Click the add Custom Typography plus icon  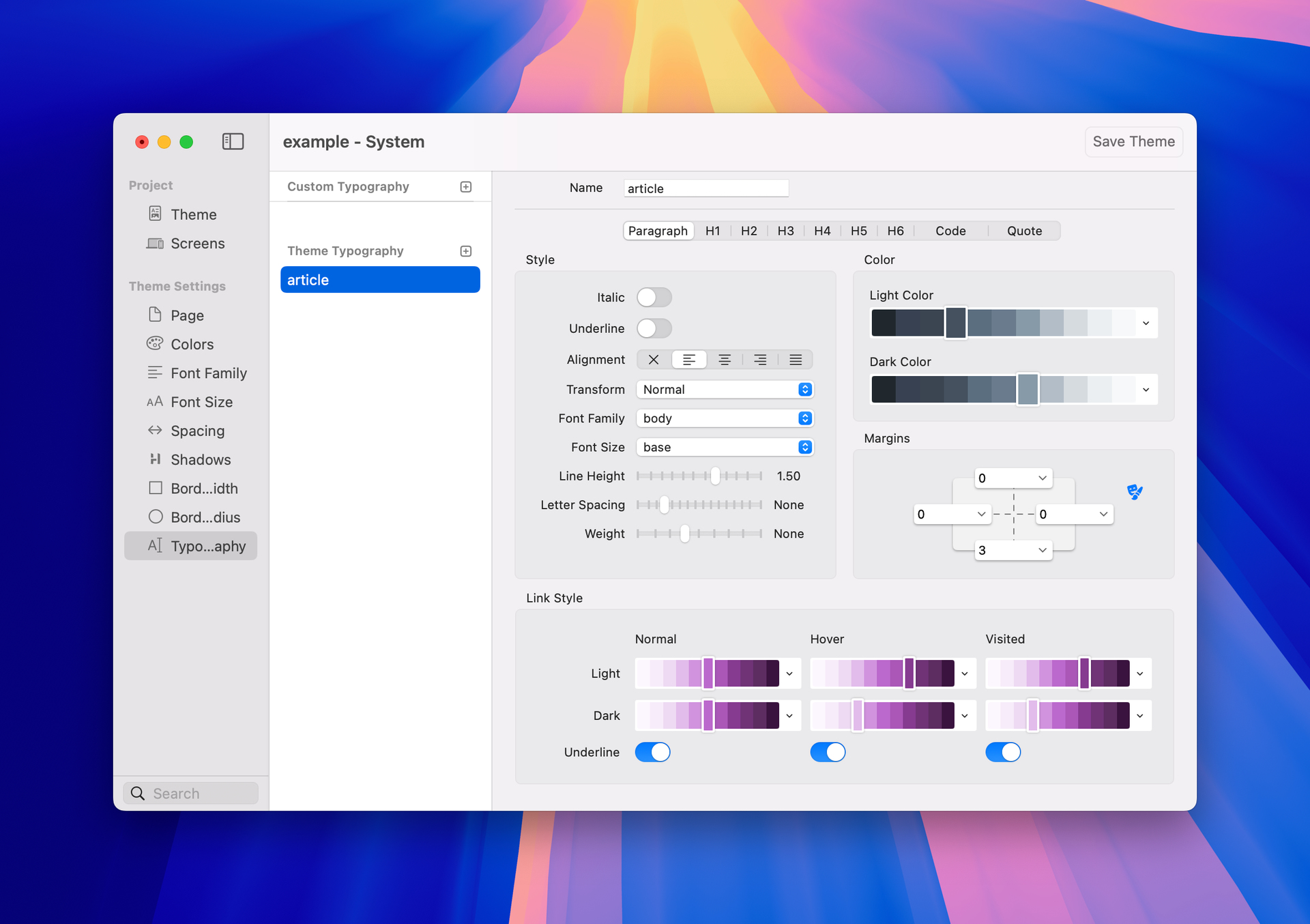466,187
